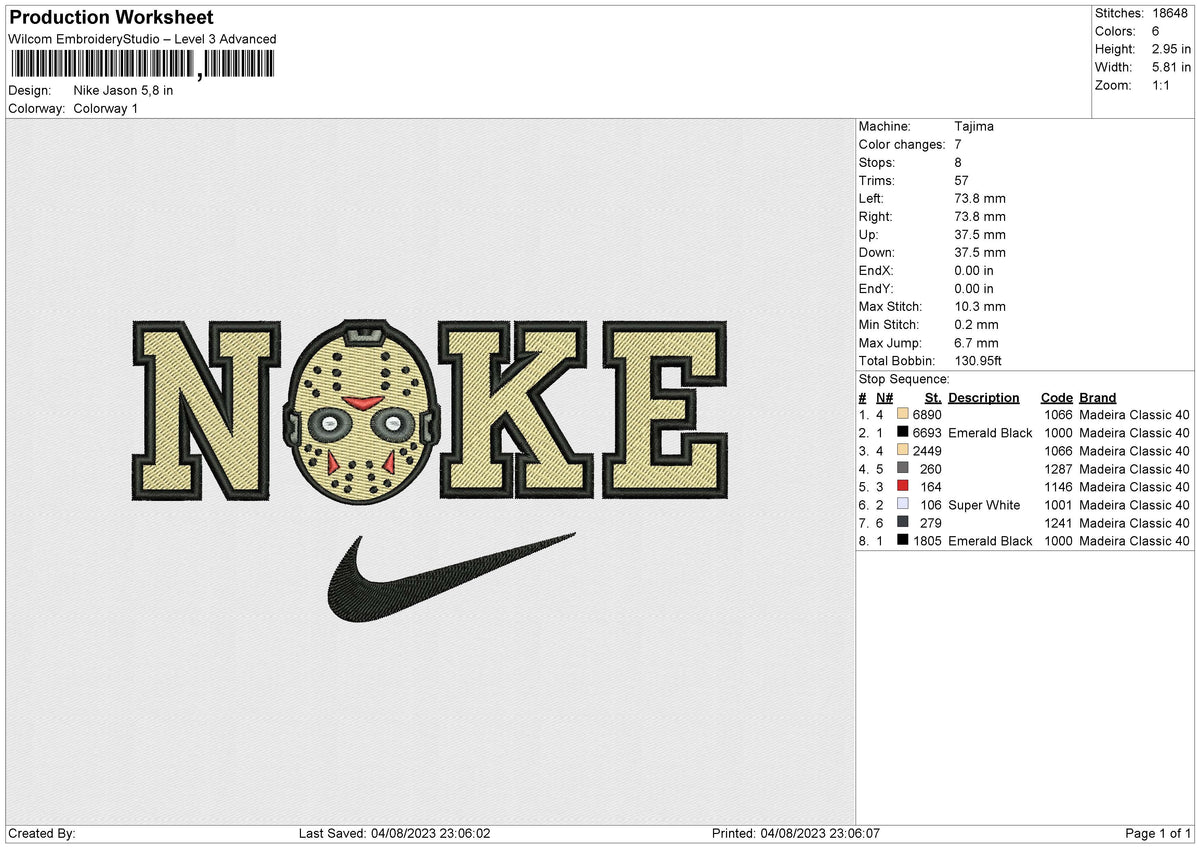Screen dimensions: 1200x848
Task: Click the 'Down:' measurement label
Action: tap(877, 252)
